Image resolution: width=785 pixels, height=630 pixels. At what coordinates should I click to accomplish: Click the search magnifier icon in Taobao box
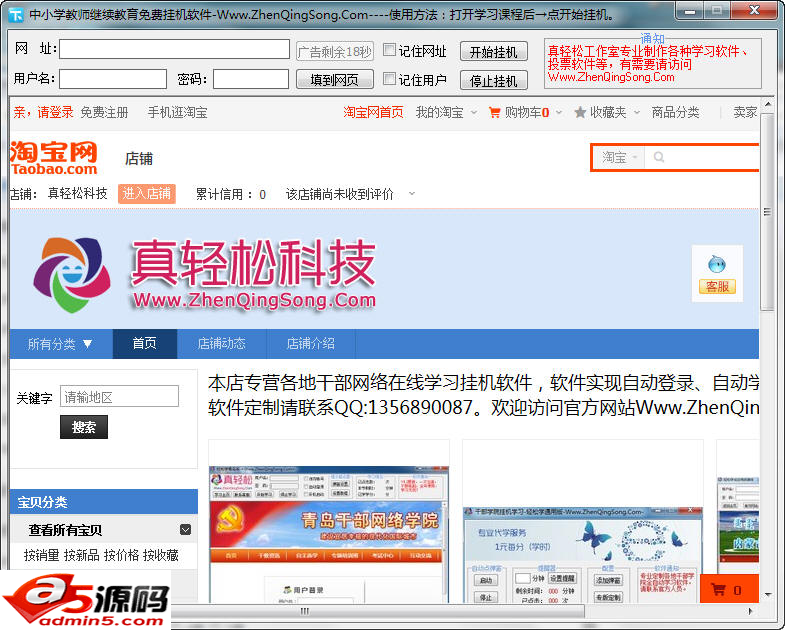click(659, 157)
